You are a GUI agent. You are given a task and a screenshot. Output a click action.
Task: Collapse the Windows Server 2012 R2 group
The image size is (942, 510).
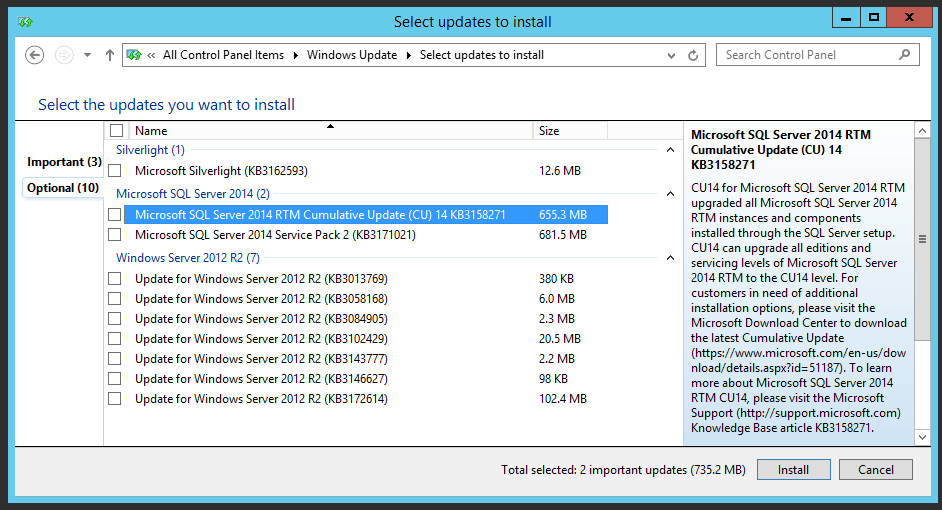[x=670, y=258]
